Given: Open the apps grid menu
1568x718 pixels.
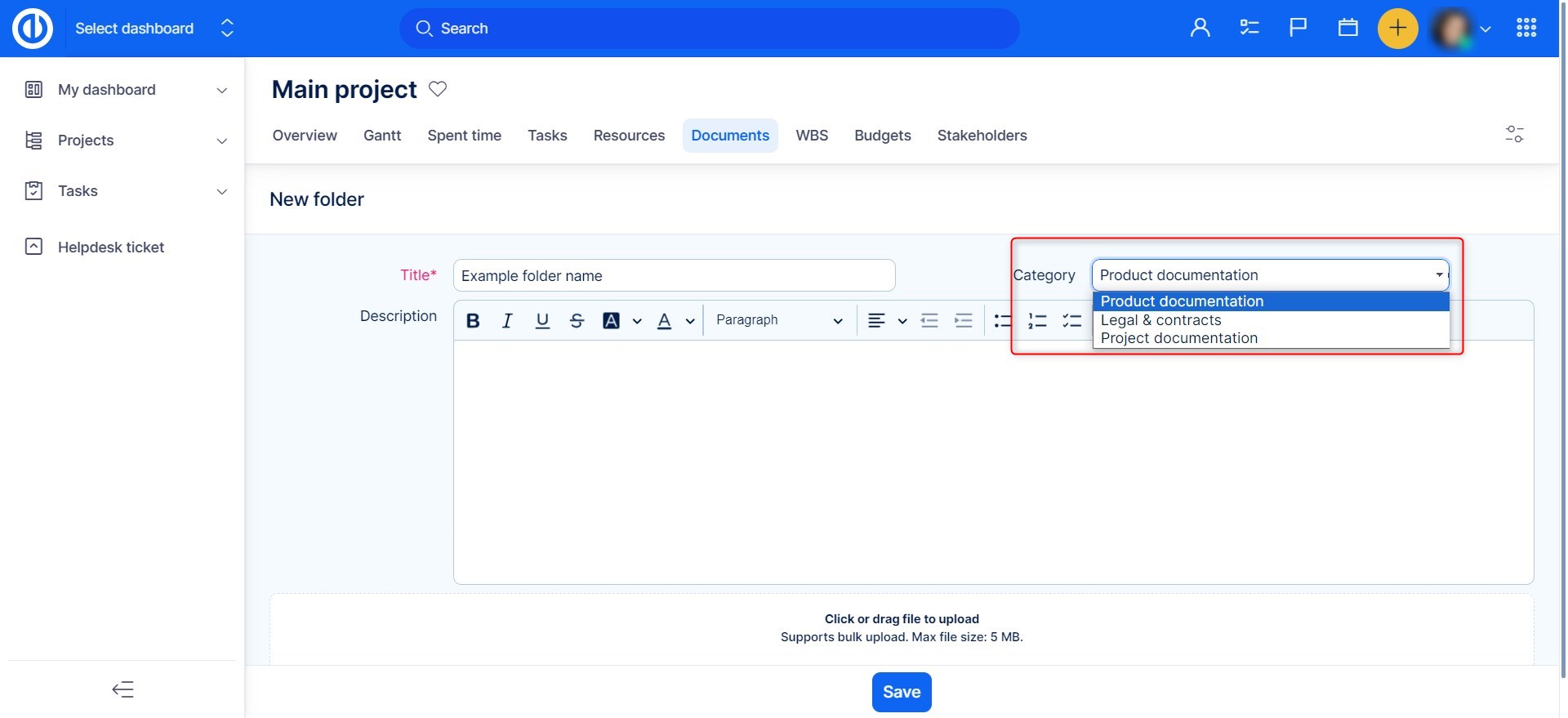Looking at the screenshot, I should point(1526,29).
